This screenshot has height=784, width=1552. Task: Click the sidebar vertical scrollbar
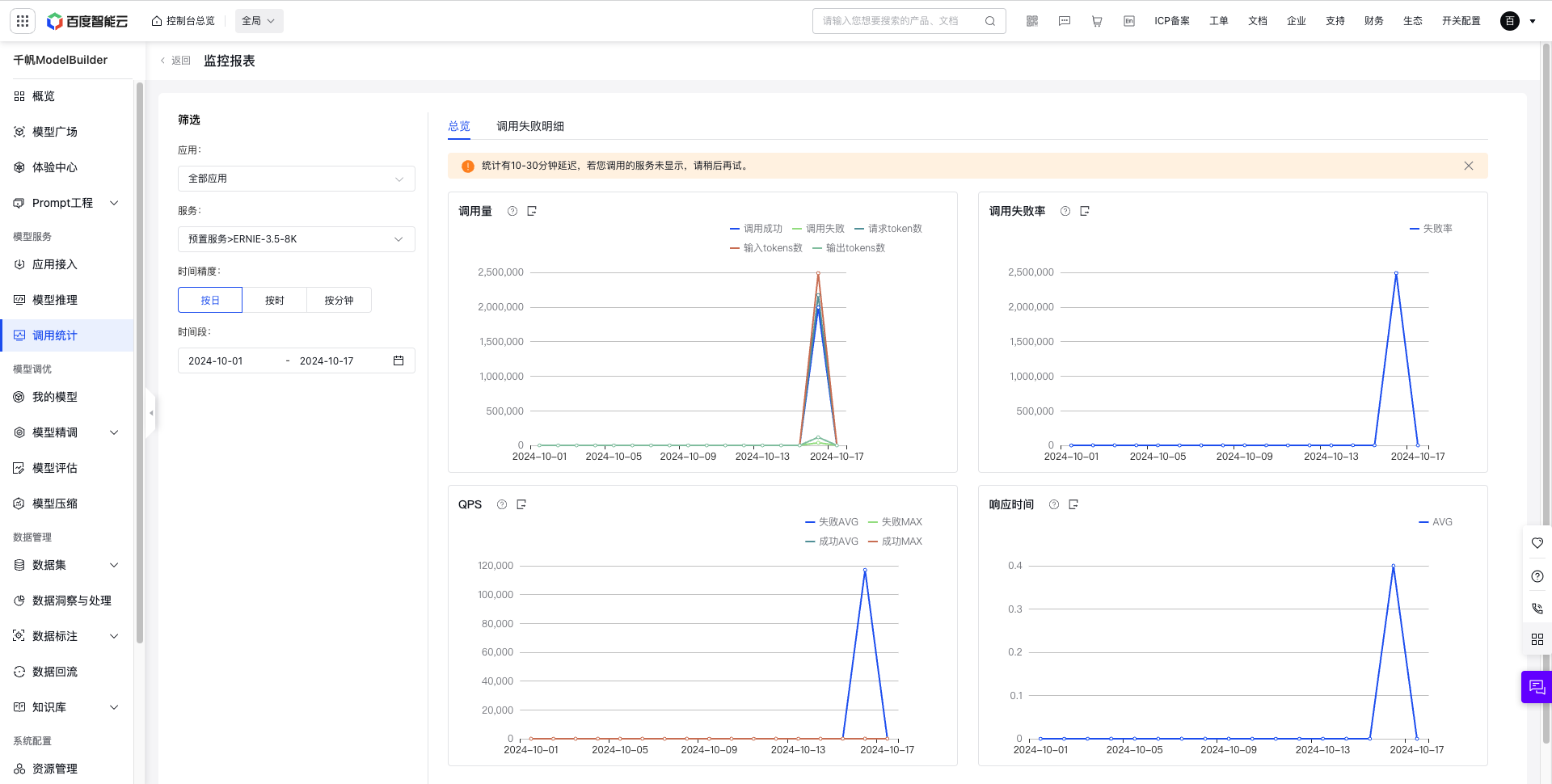[140, 364]
